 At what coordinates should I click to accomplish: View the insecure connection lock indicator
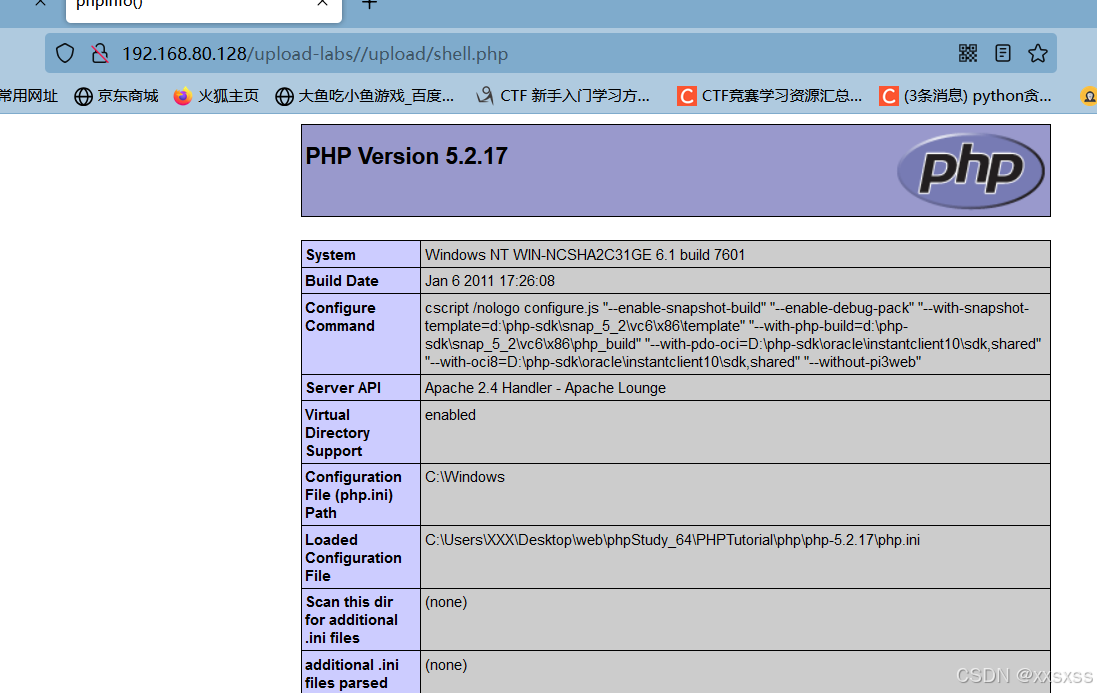97,53
